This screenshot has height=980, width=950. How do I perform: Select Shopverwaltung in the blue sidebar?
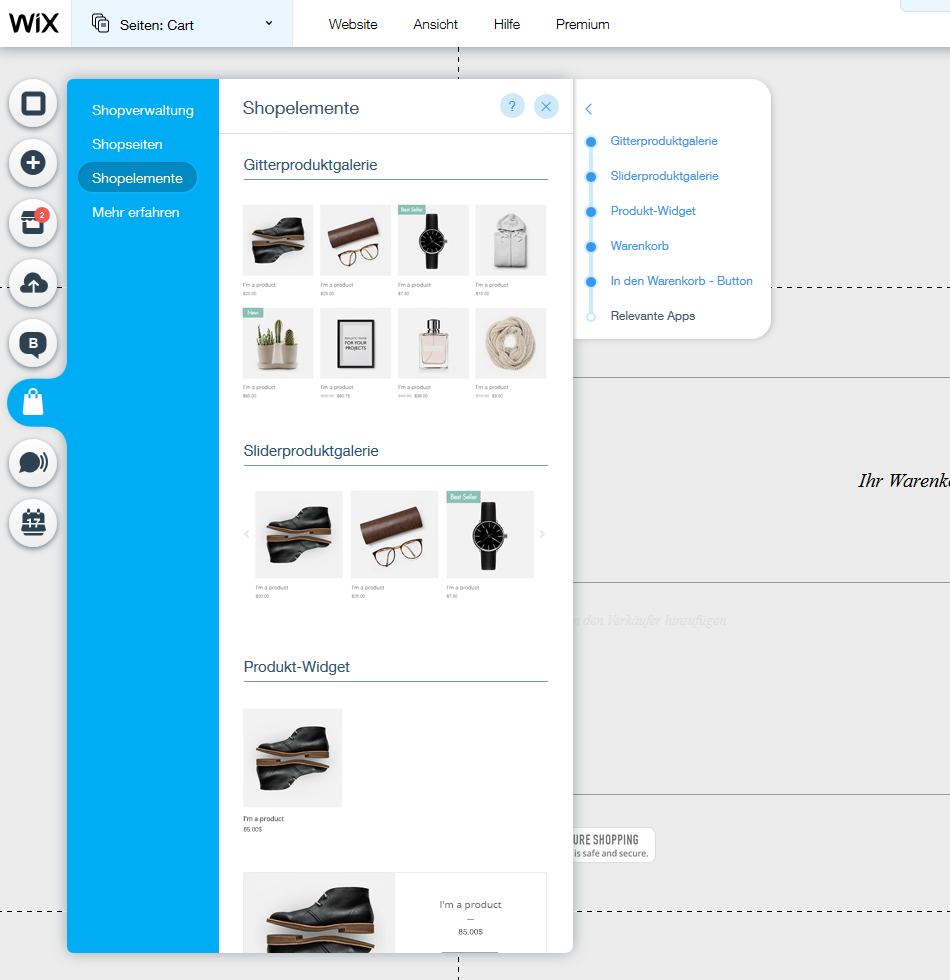pos(143,110)
